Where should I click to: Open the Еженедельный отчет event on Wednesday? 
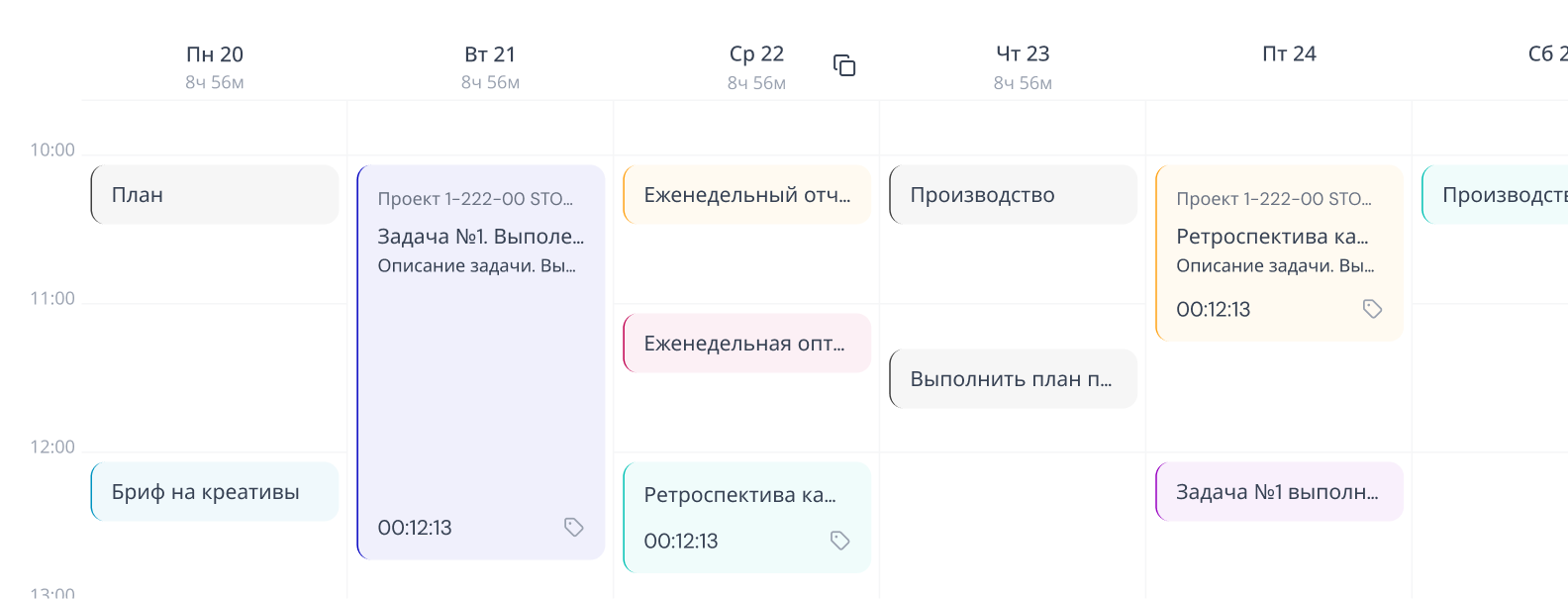[745, 194]
